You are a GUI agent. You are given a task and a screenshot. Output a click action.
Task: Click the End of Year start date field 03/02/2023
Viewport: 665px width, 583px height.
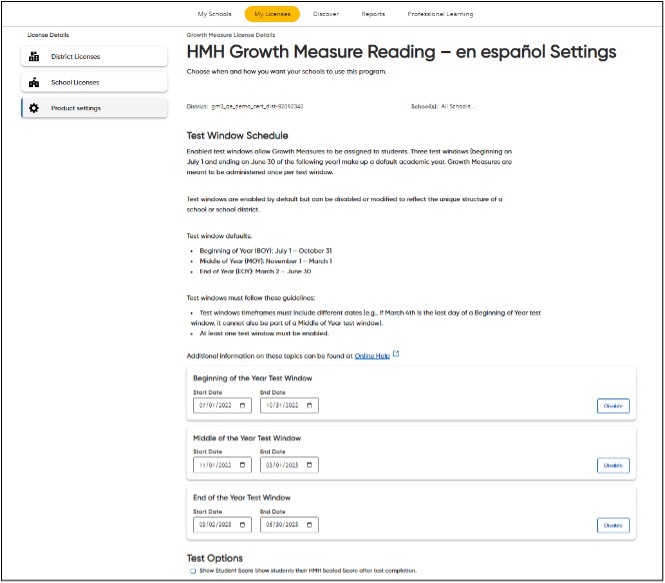(x=222, y=525)
